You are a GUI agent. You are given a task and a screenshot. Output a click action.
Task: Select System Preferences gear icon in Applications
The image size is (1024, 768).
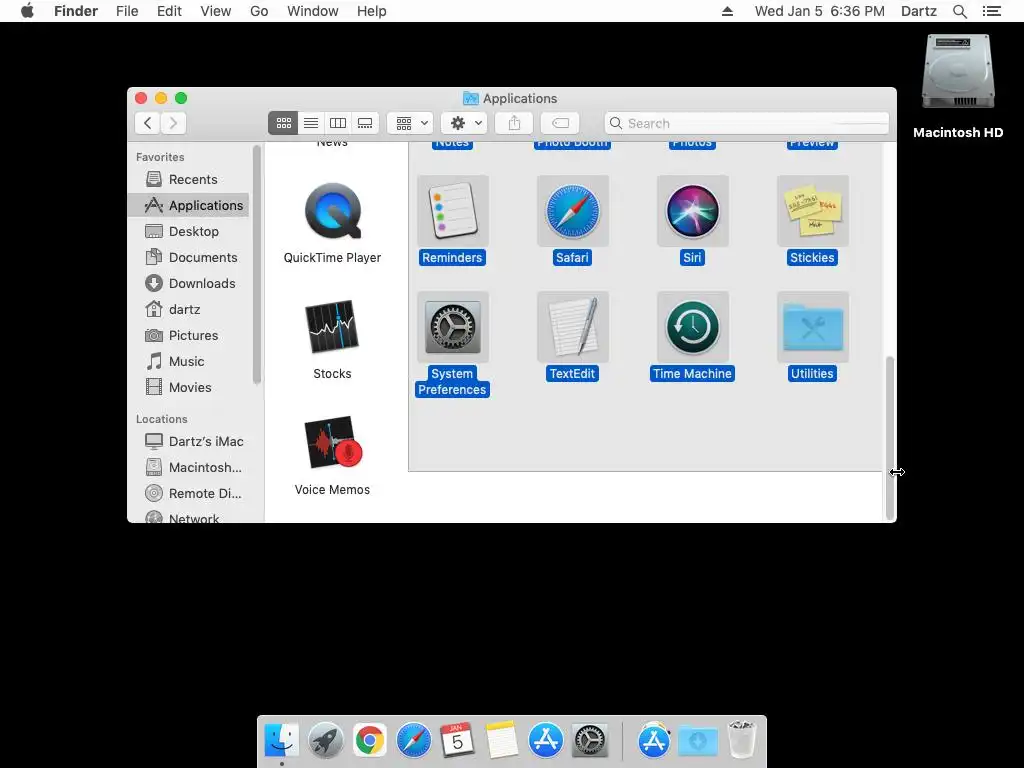(x=453, y=327)
